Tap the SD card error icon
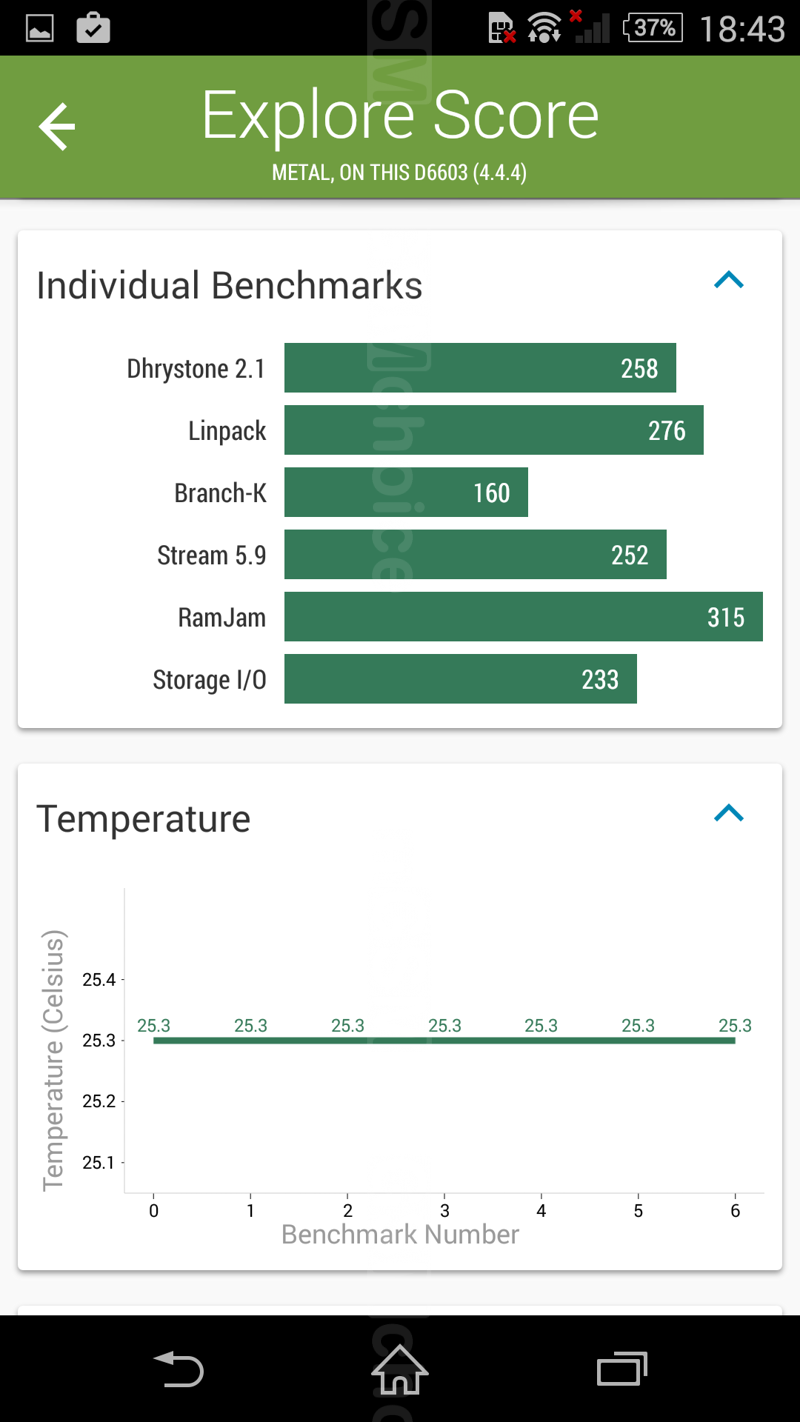Screen dimensions: 800x1422 point(502,28)
